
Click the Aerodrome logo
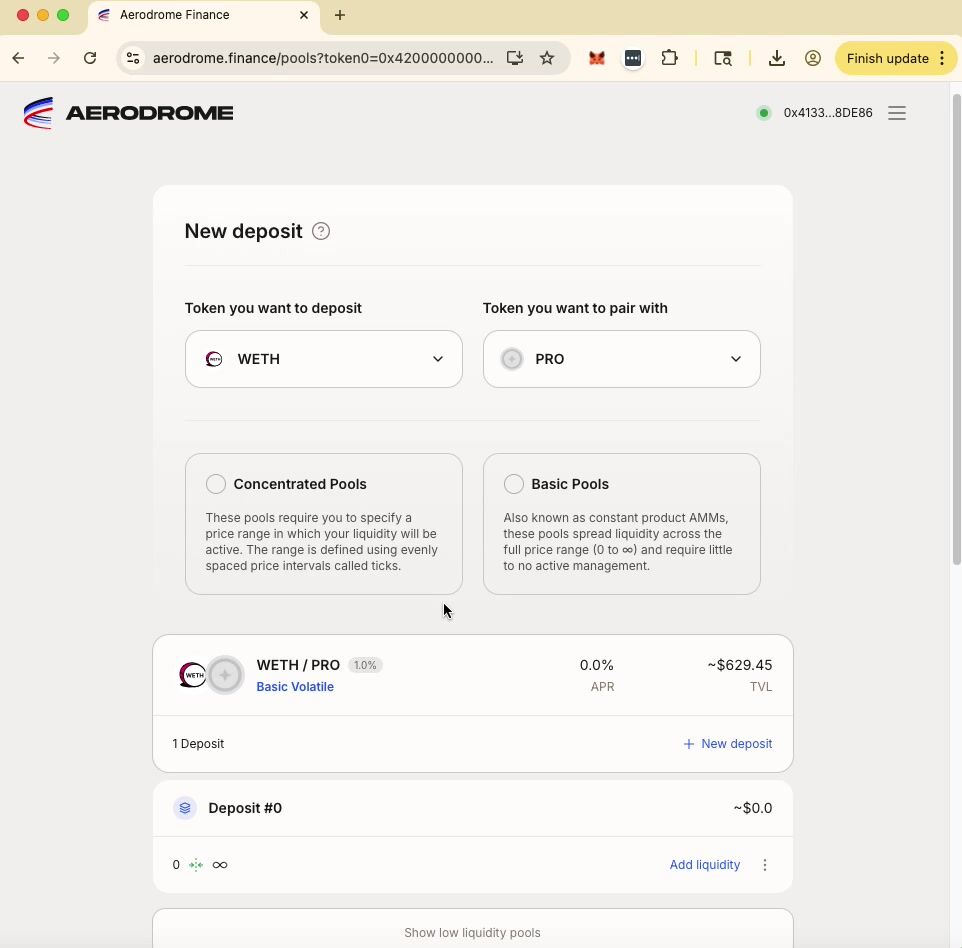point(128,113)
